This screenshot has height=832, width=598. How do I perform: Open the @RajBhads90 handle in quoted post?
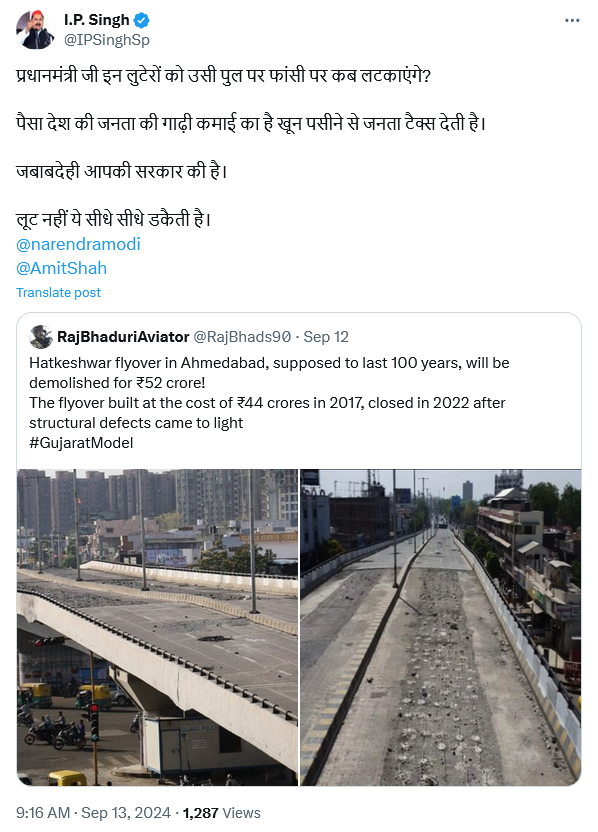(242, 337)
